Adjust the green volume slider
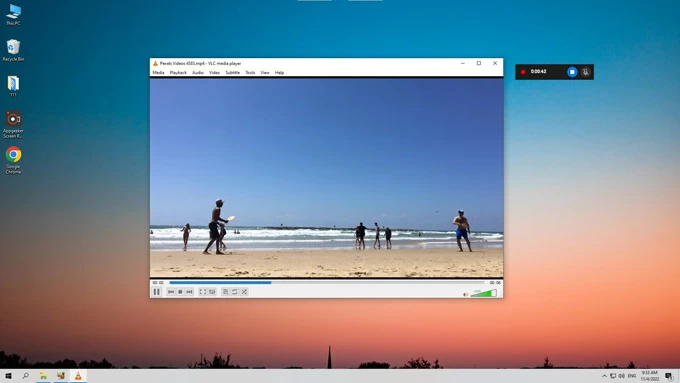Viewport: 680px width, 383px height. click(x=484, y=293)
